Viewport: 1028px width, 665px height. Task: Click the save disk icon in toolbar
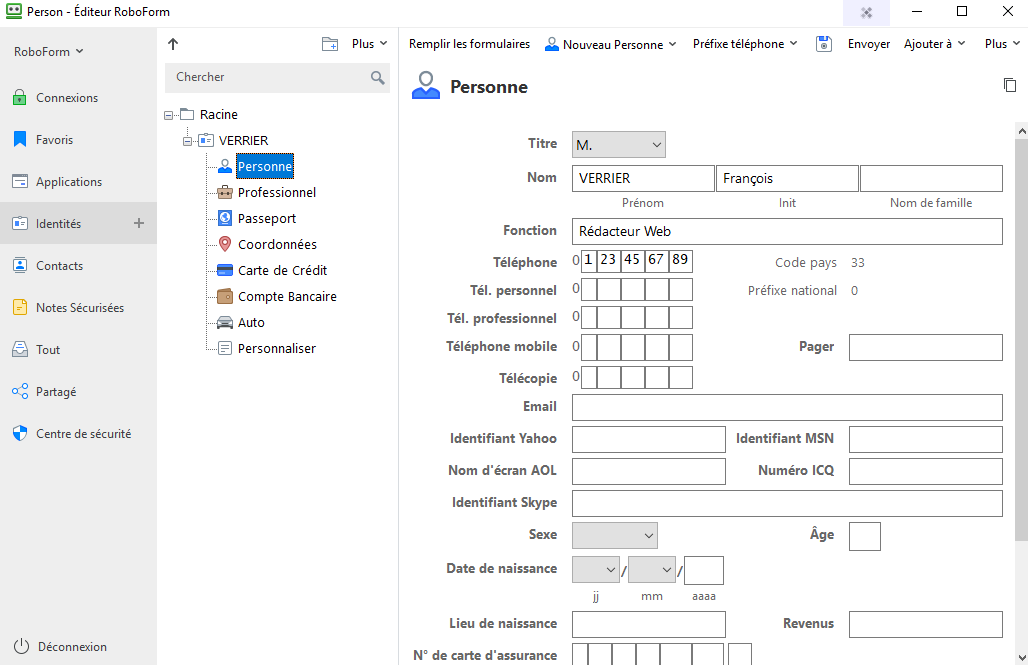(824, 44)
